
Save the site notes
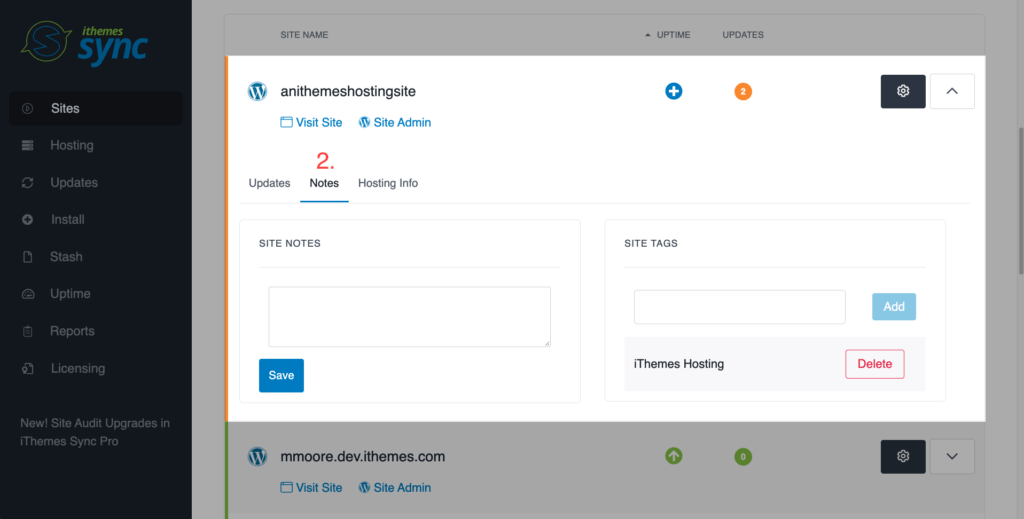point(281,375)
